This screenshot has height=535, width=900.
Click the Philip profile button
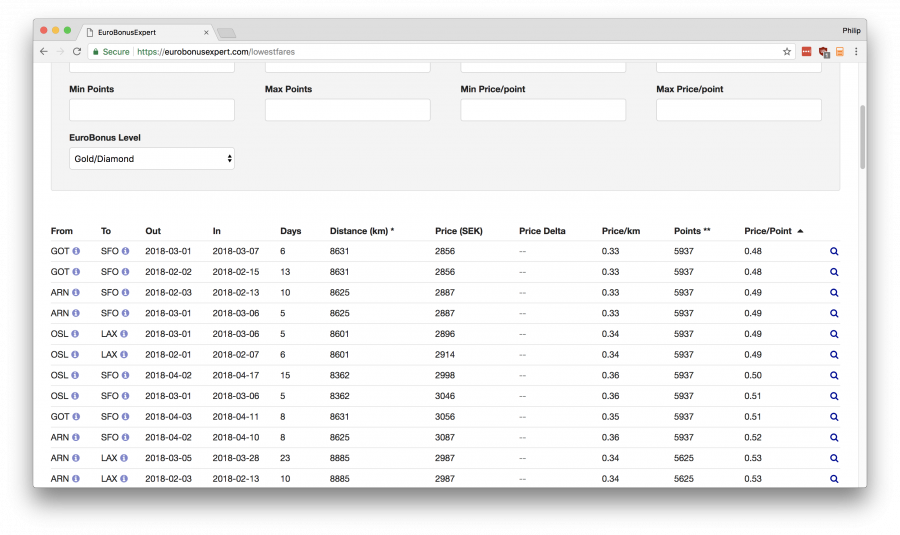pos(850,31)
